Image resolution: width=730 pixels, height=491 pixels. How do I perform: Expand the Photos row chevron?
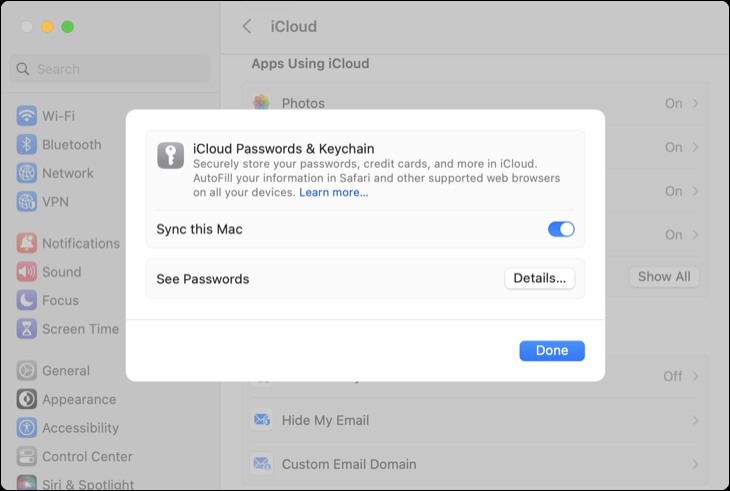click(x=696, y=103)
